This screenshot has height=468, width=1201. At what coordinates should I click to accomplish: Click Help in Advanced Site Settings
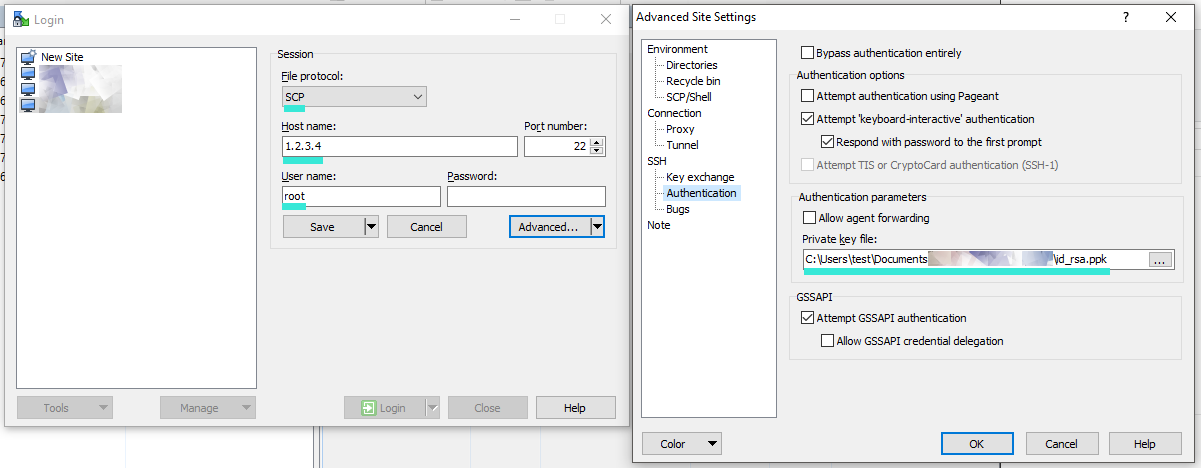[1145, 443]
